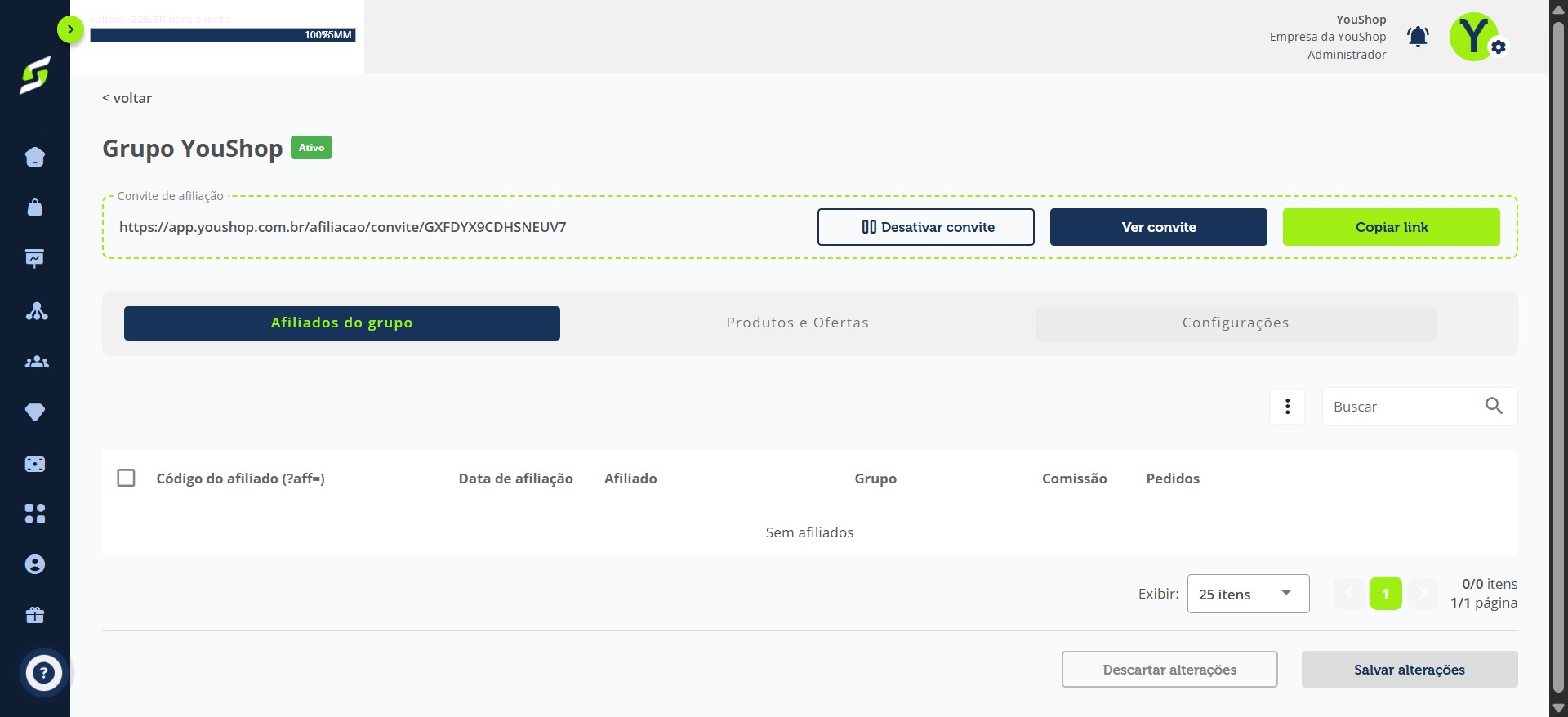Open the three-dot table options menu
Screen dimensions: 1568x717
[x=1288, y=407]
